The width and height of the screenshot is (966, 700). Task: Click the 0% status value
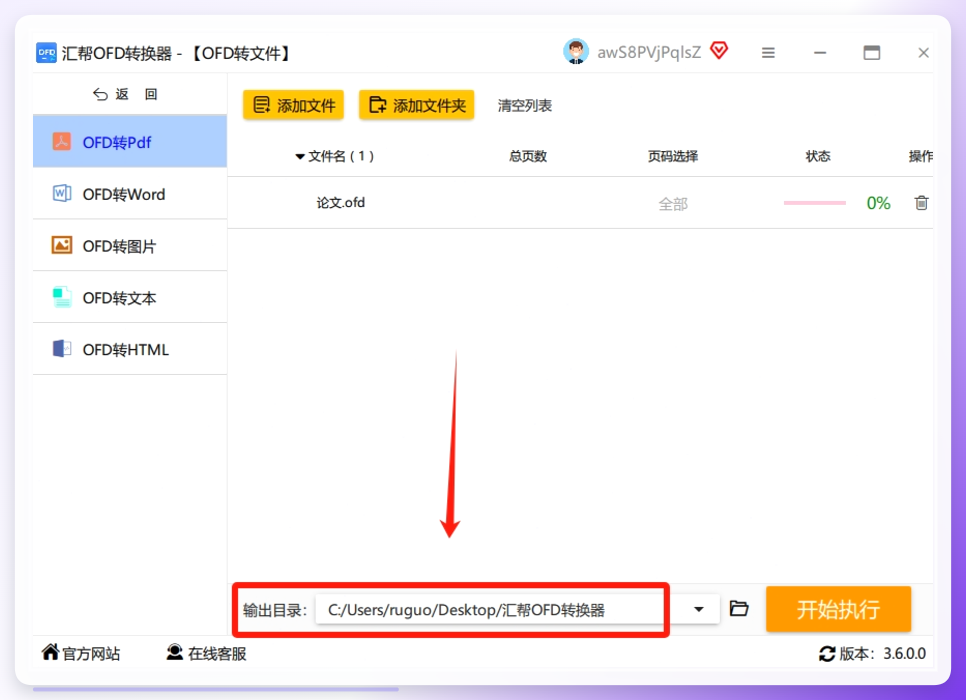(x=879, y=203)
